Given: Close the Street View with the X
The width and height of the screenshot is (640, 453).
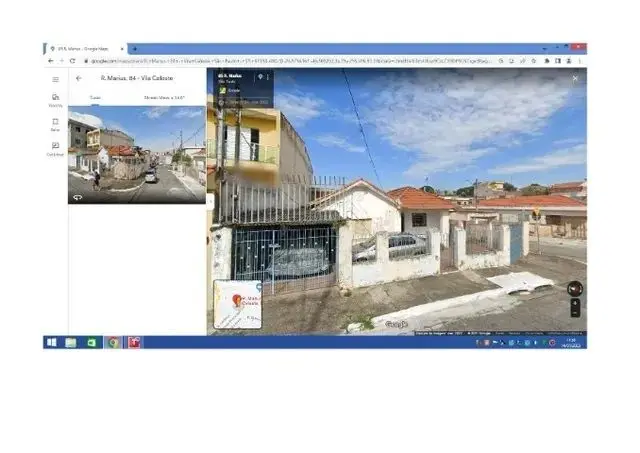Looking at the screenshot, I should click(575, 78).
